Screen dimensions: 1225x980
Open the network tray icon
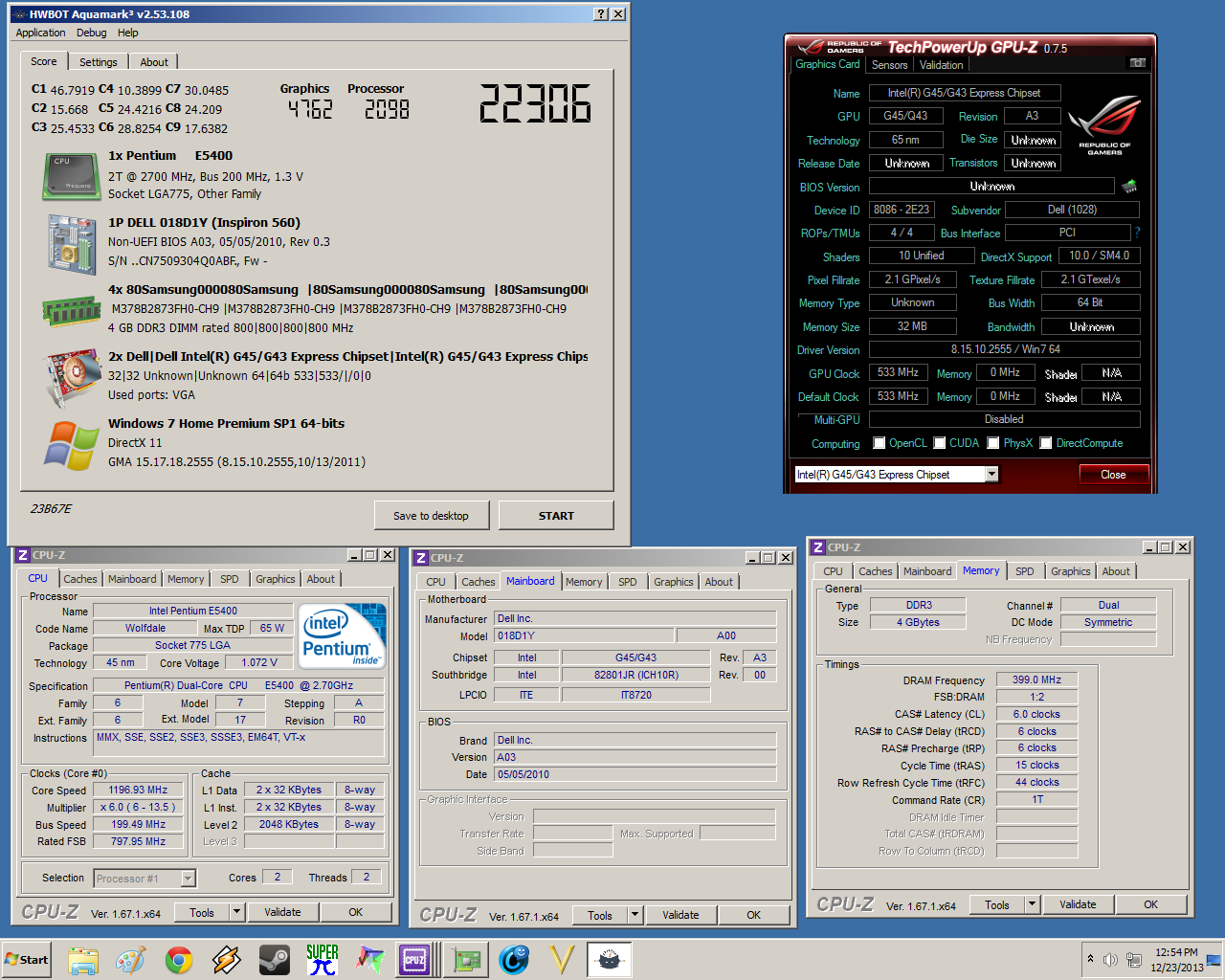pyautogui.click(x=1134, y=960)
